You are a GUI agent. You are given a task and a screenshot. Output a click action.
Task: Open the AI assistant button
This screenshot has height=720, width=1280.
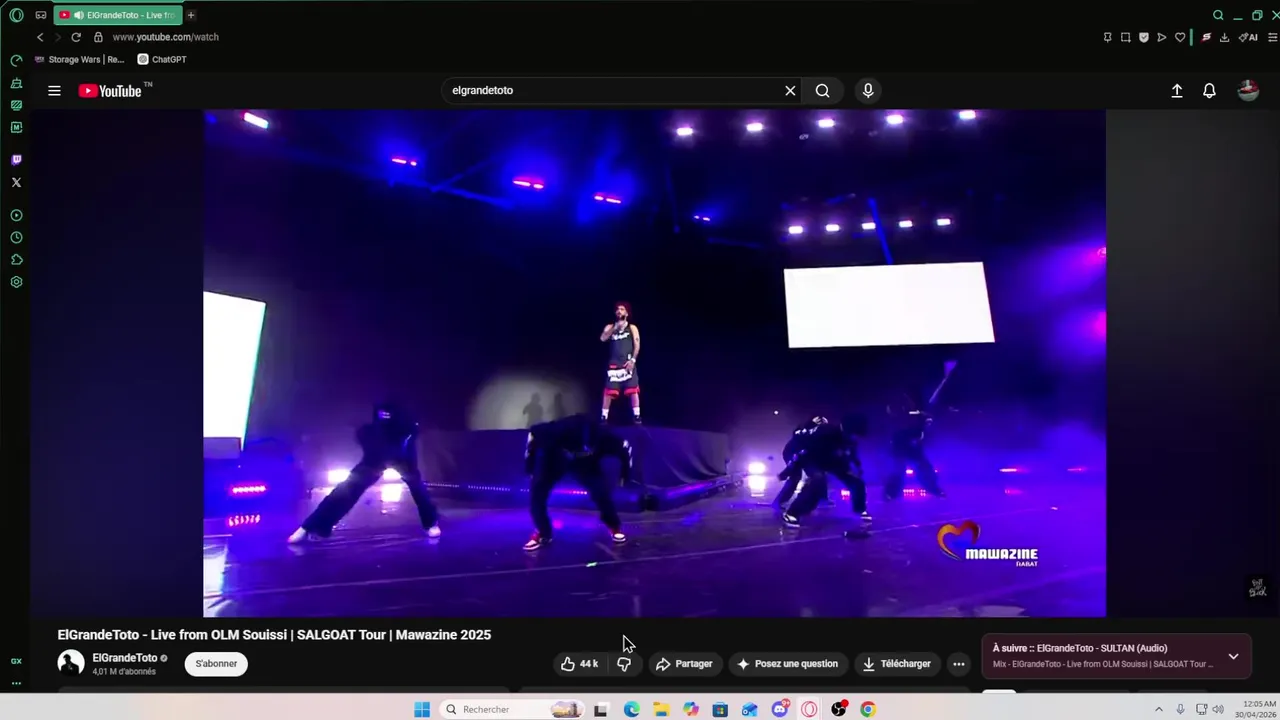click(x=1248, y=37)
